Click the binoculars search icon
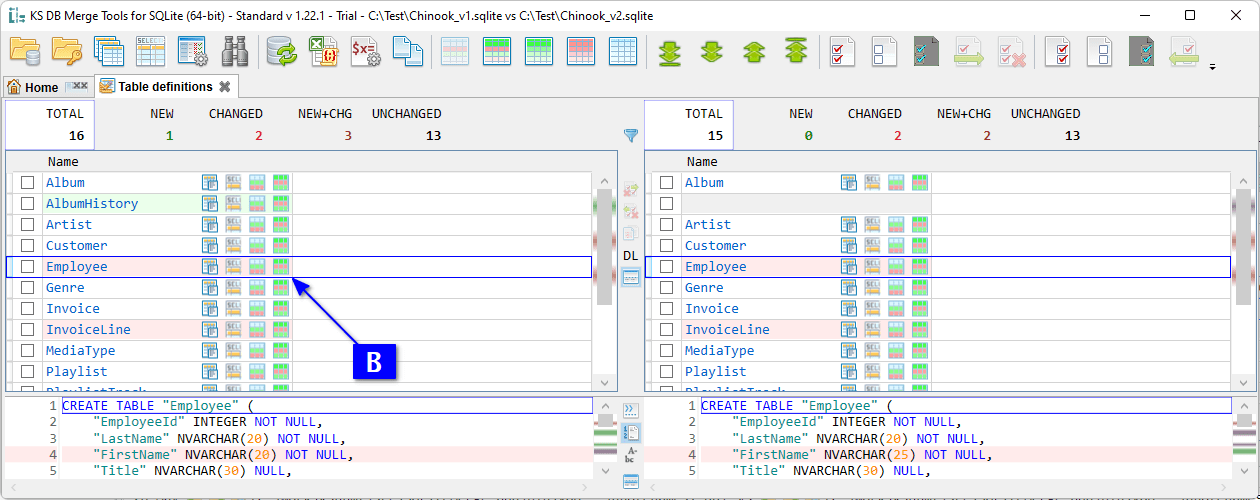 click(x=234, y=50)
